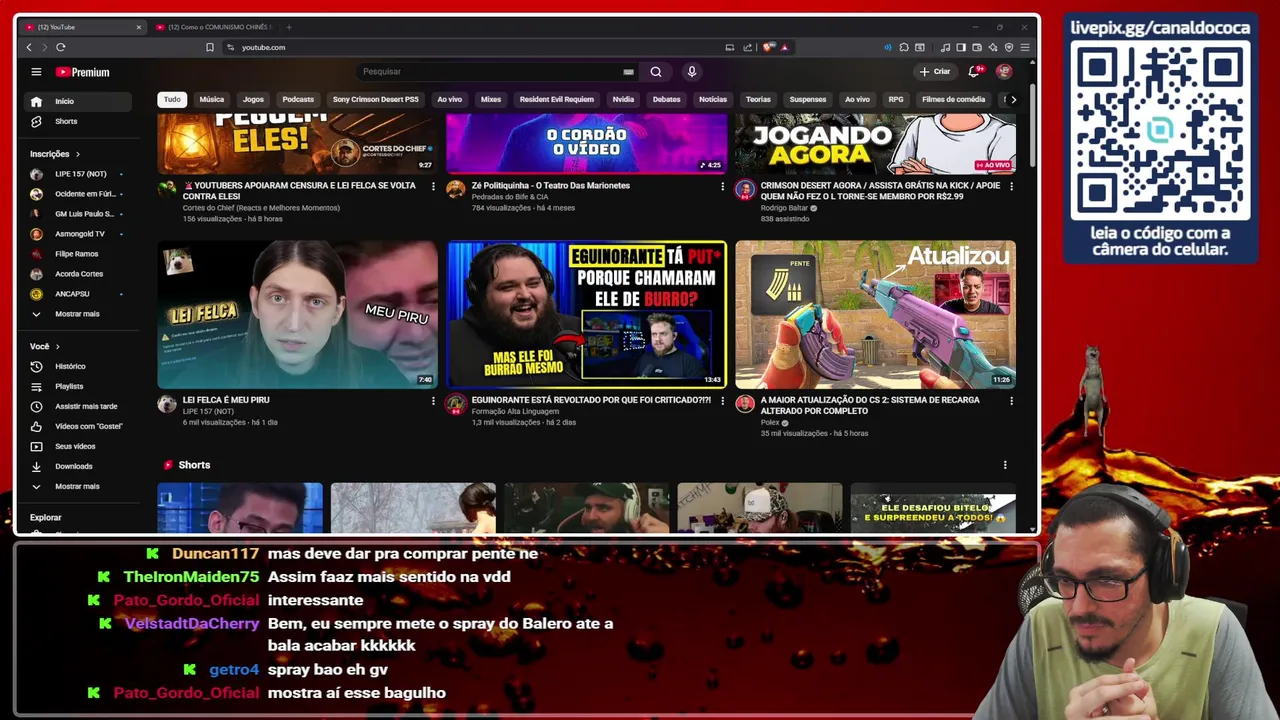The width and height of the screenshot is (1280, 720).
Task: Expand the Inscrições section header
Action: pyautogui.click(x=54, y=154)
